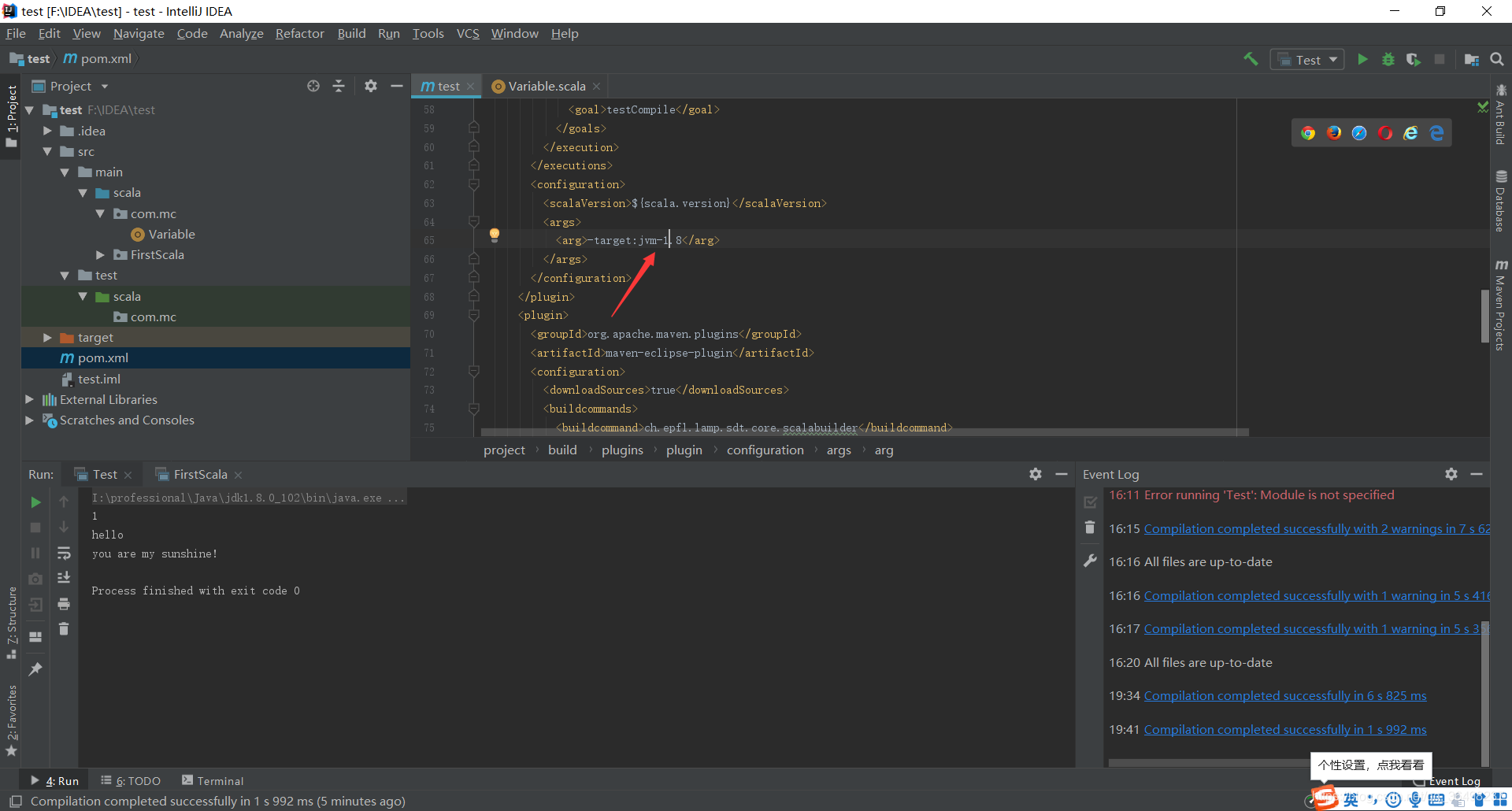Open Project panel settings gear

click(x=371, y=86)
